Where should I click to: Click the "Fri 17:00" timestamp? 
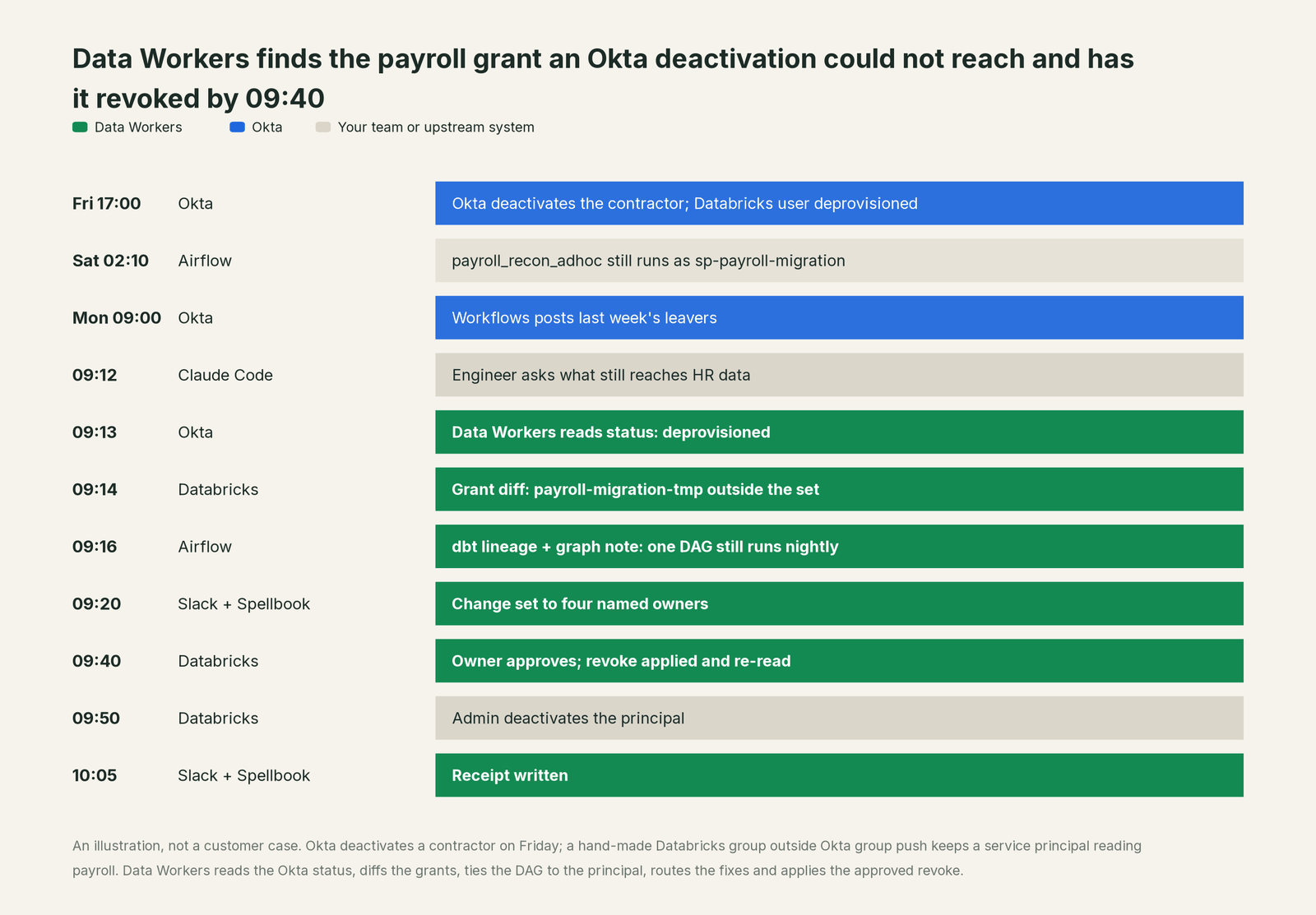pyautogui.click(x=106, y=203)
